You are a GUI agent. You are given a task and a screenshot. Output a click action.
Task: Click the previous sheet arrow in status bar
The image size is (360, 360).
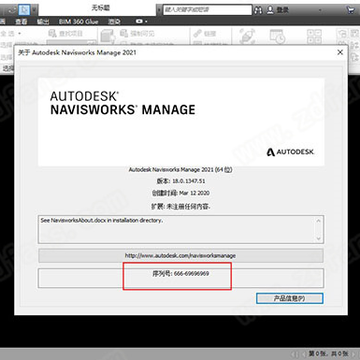click(x=303, y=354)
